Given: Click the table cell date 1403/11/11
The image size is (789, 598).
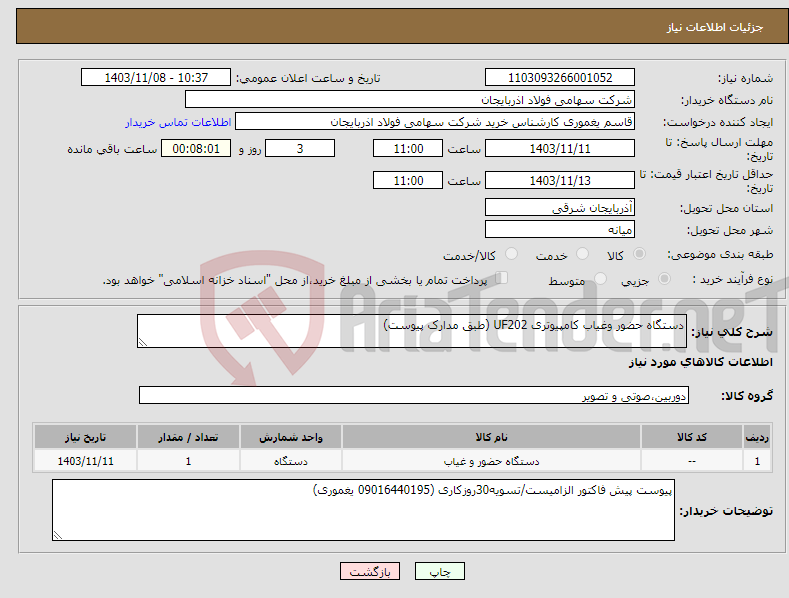Looking at the screenshot, I should [x=86, y=461].
